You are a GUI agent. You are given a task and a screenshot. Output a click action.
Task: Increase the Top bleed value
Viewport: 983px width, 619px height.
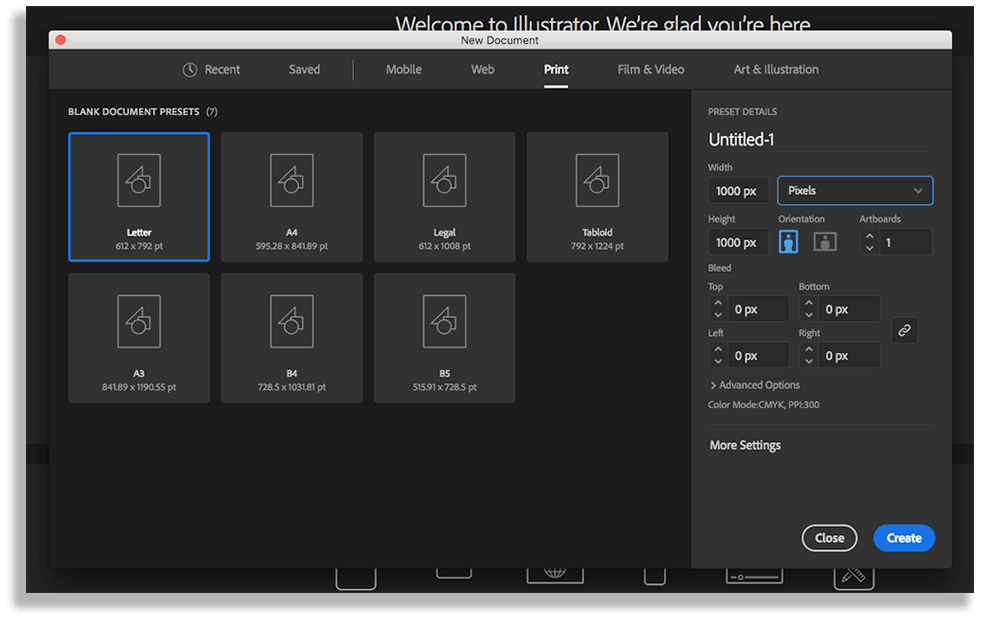tap(718, 304)
